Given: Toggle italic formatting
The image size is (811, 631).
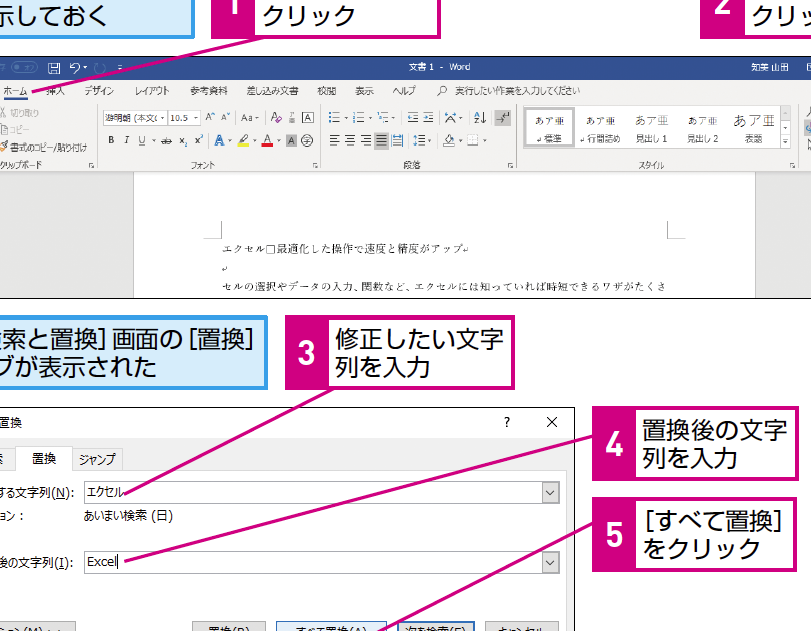Looking at the screenshot, I should click(x=127, y=138).
